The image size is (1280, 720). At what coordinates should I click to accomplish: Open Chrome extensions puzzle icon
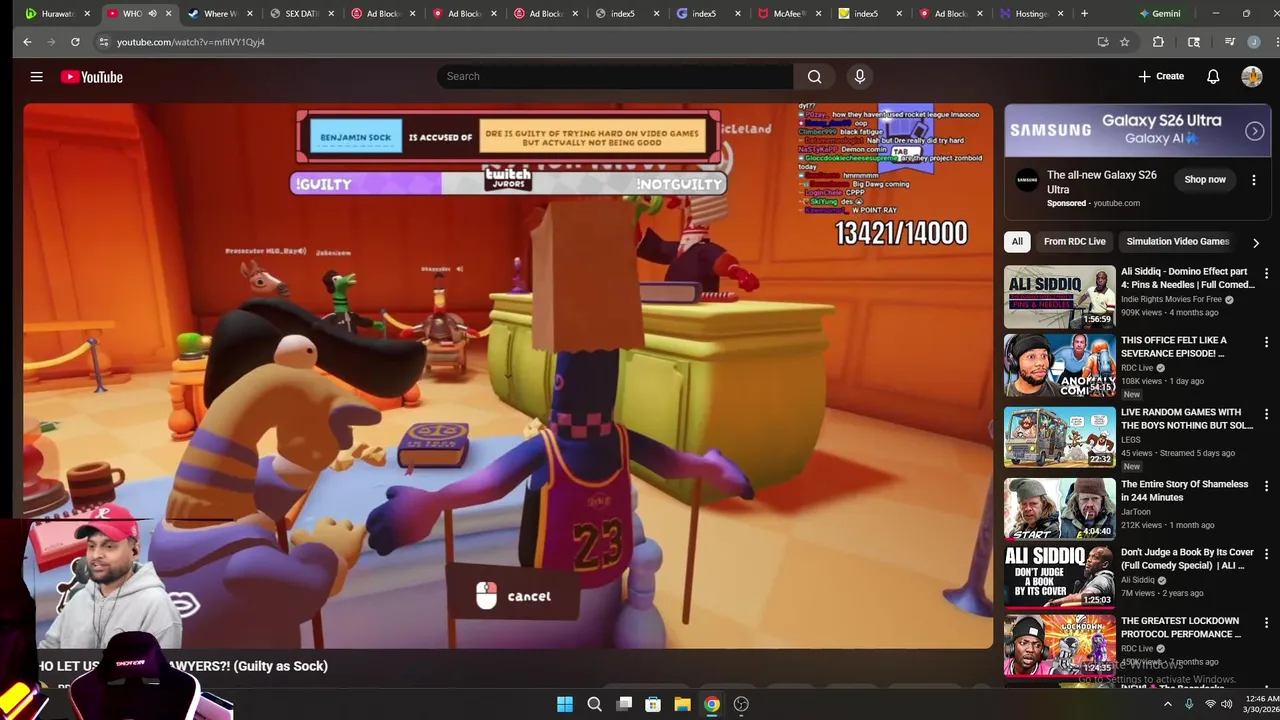1158,42
